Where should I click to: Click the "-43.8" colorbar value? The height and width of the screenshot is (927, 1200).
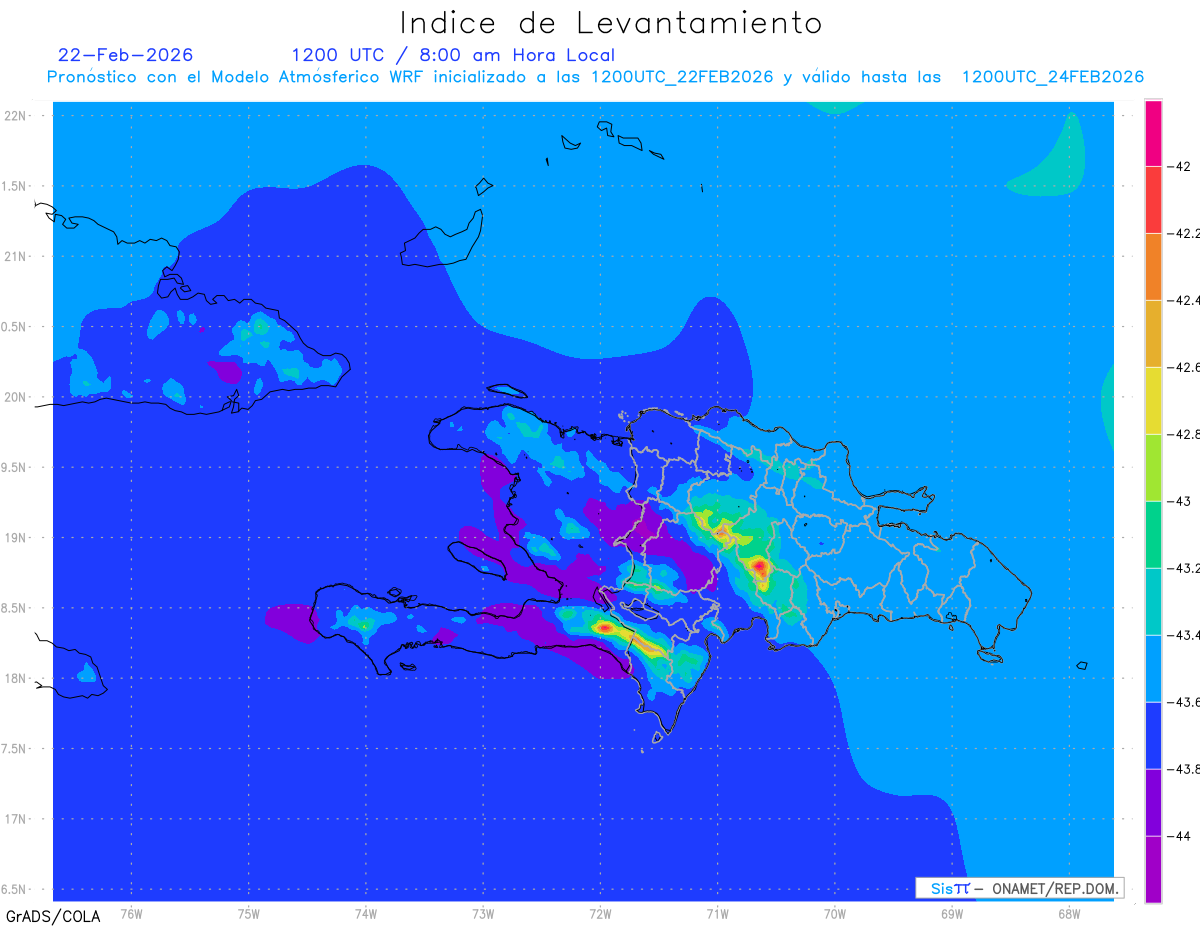coord(1186,769)
